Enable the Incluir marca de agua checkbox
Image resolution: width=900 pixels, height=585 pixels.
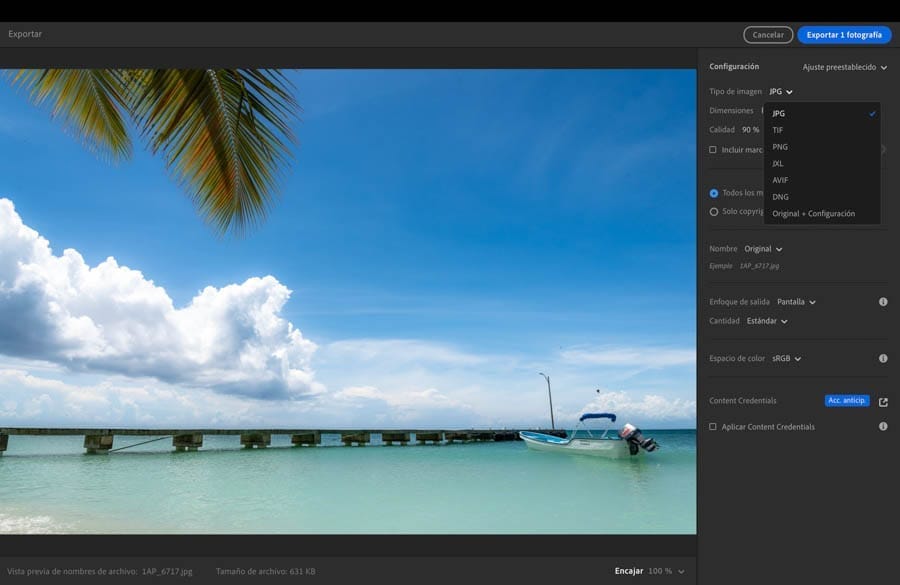(x=713, y=150)
